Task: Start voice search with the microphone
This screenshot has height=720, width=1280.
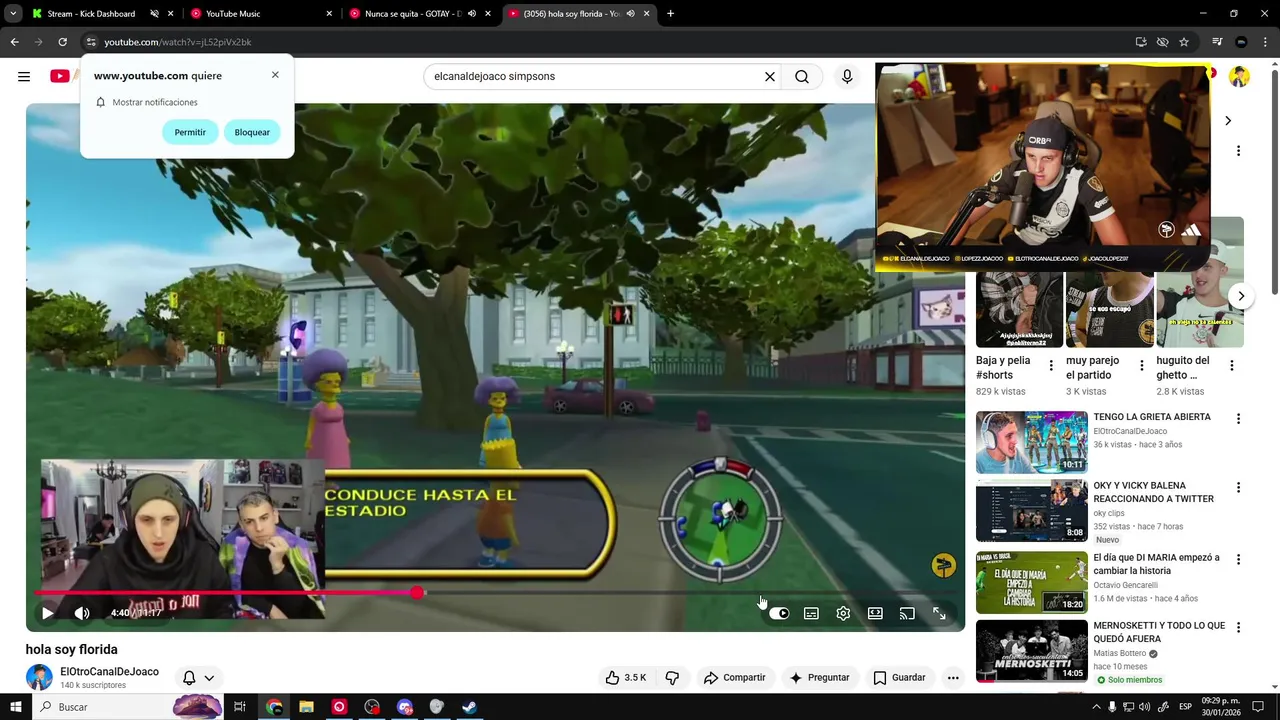Action: (x=847, y=76)
